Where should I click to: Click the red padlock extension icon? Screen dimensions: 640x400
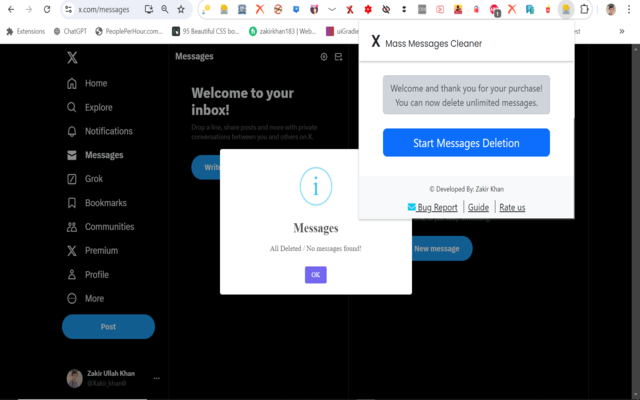click(476, 9)
